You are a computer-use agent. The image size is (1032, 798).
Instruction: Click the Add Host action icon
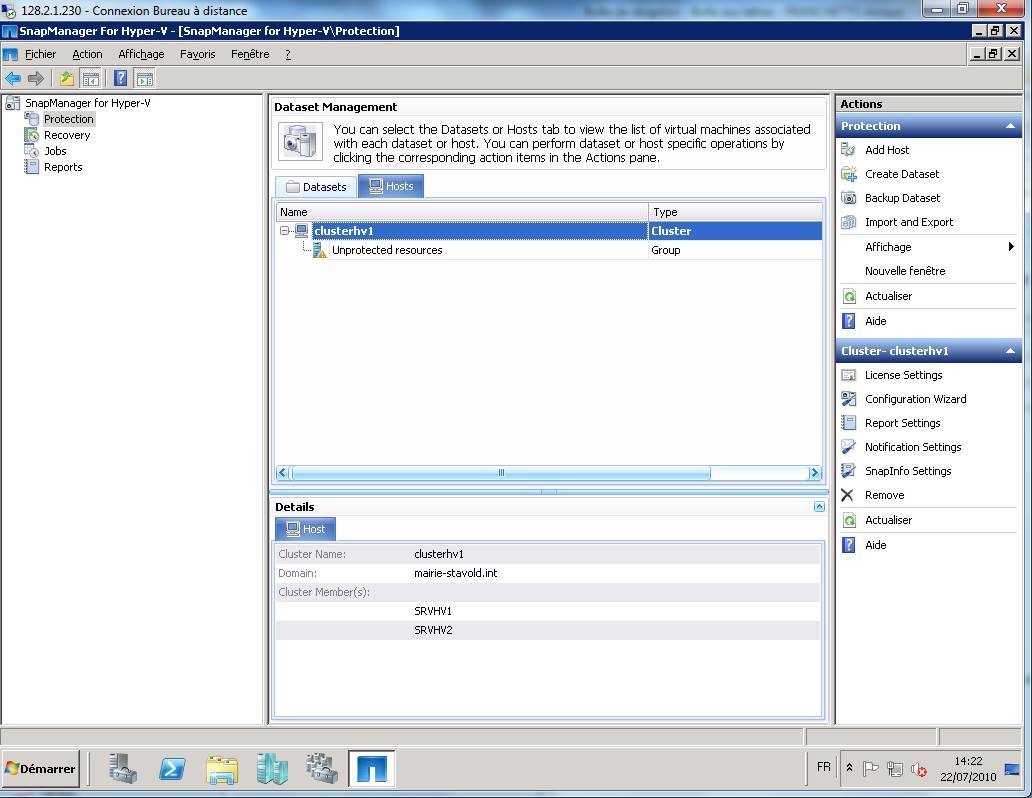click(849, 150)
